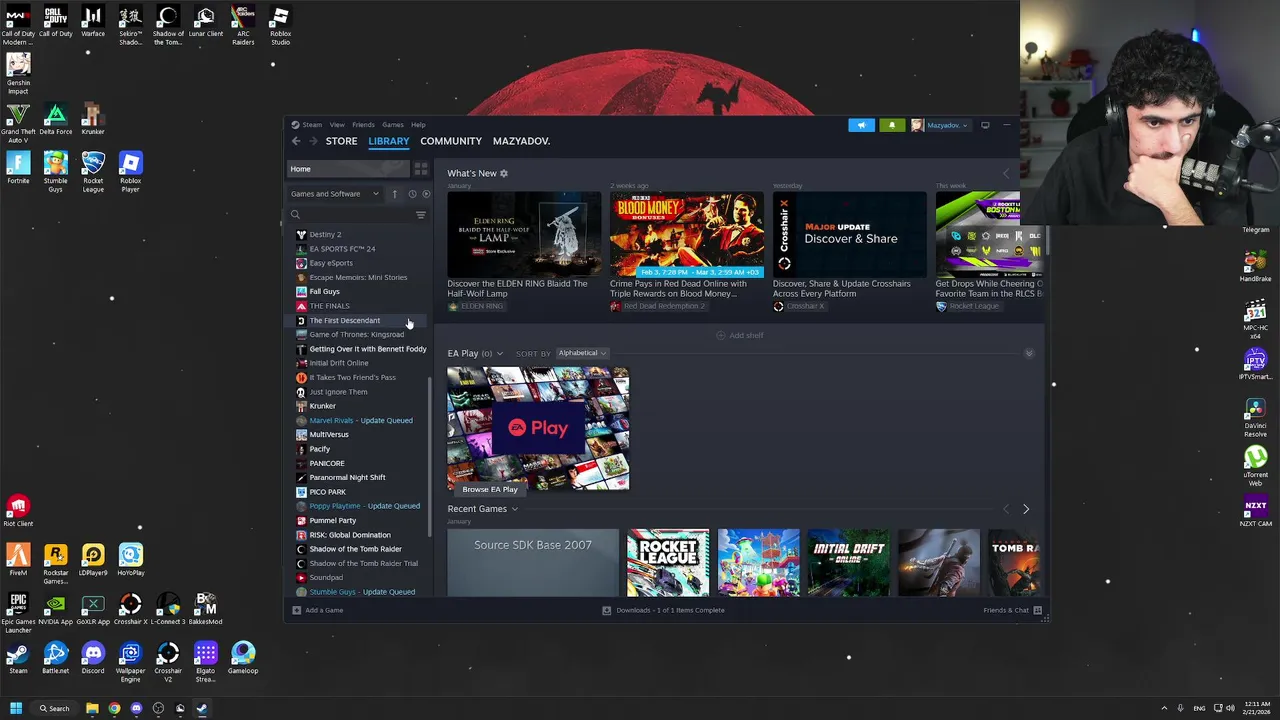Screen dimensions: 1280x720
Task: Open What's New settings gear
Action: point(504,173)
